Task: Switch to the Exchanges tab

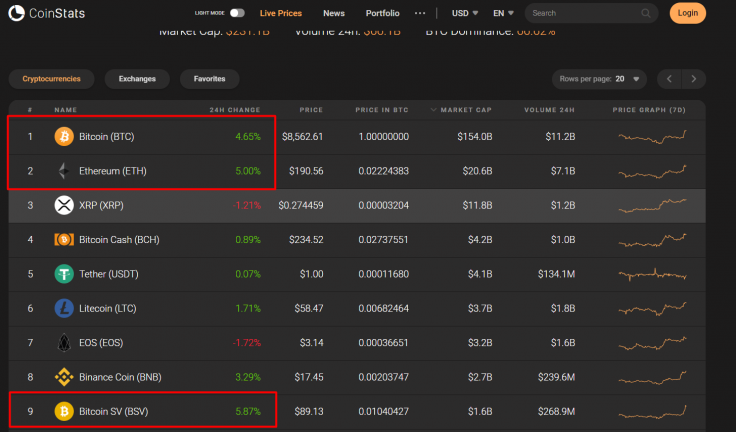Action: pyautogui.click(x=137, y=79)
